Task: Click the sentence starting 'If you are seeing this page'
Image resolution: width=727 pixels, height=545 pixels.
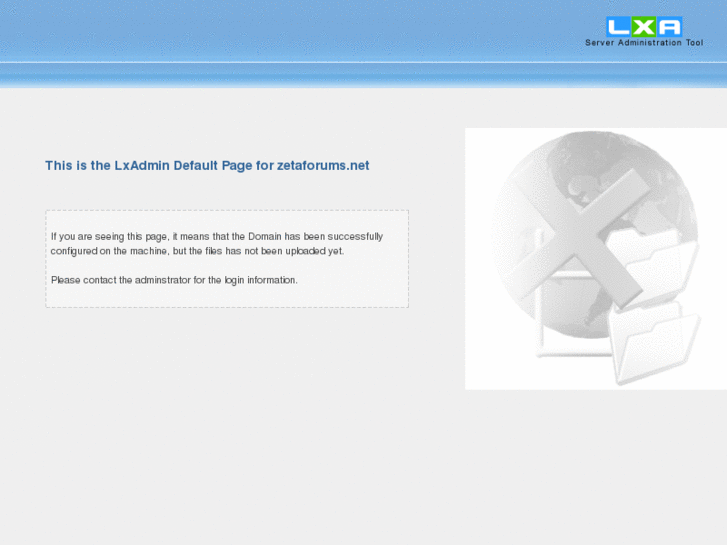Action: click(x=217, y=244)
